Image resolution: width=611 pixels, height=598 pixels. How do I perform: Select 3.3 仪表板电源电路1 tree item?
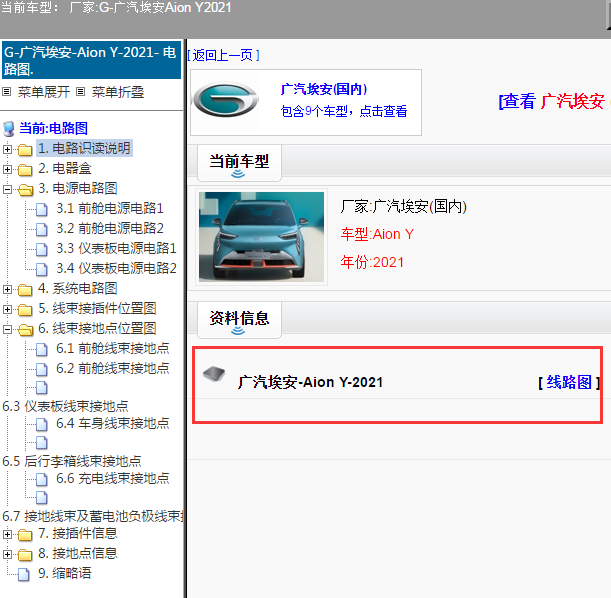117,249
